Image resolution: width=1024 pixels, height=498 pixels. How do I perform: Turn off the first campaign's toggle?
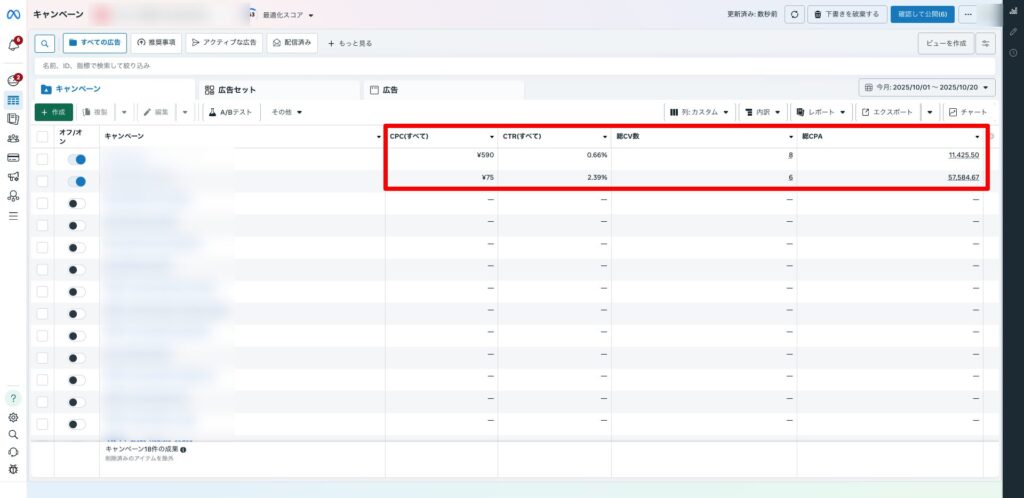(76, 159)
